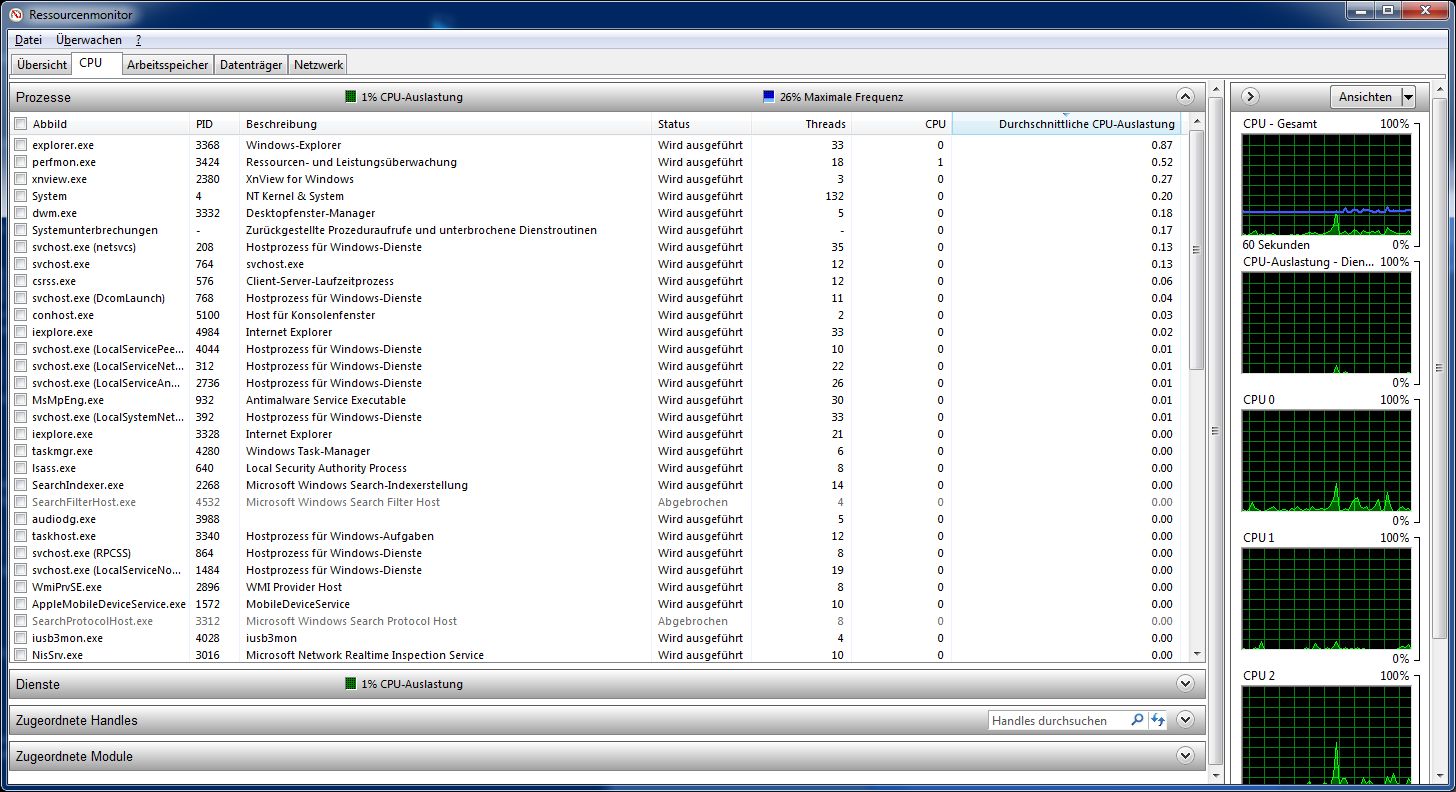Select the iexplore.exe row with PID 4984
This screenshot has width=1456, height=792.
(x=594, y=332)
